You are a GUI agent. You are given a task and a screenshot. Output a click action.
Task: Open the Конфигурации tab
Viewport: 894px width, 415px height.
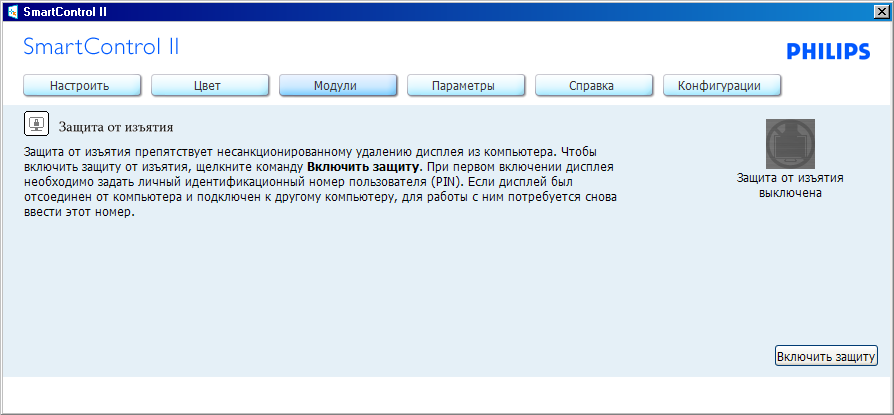tap(722, 86)
